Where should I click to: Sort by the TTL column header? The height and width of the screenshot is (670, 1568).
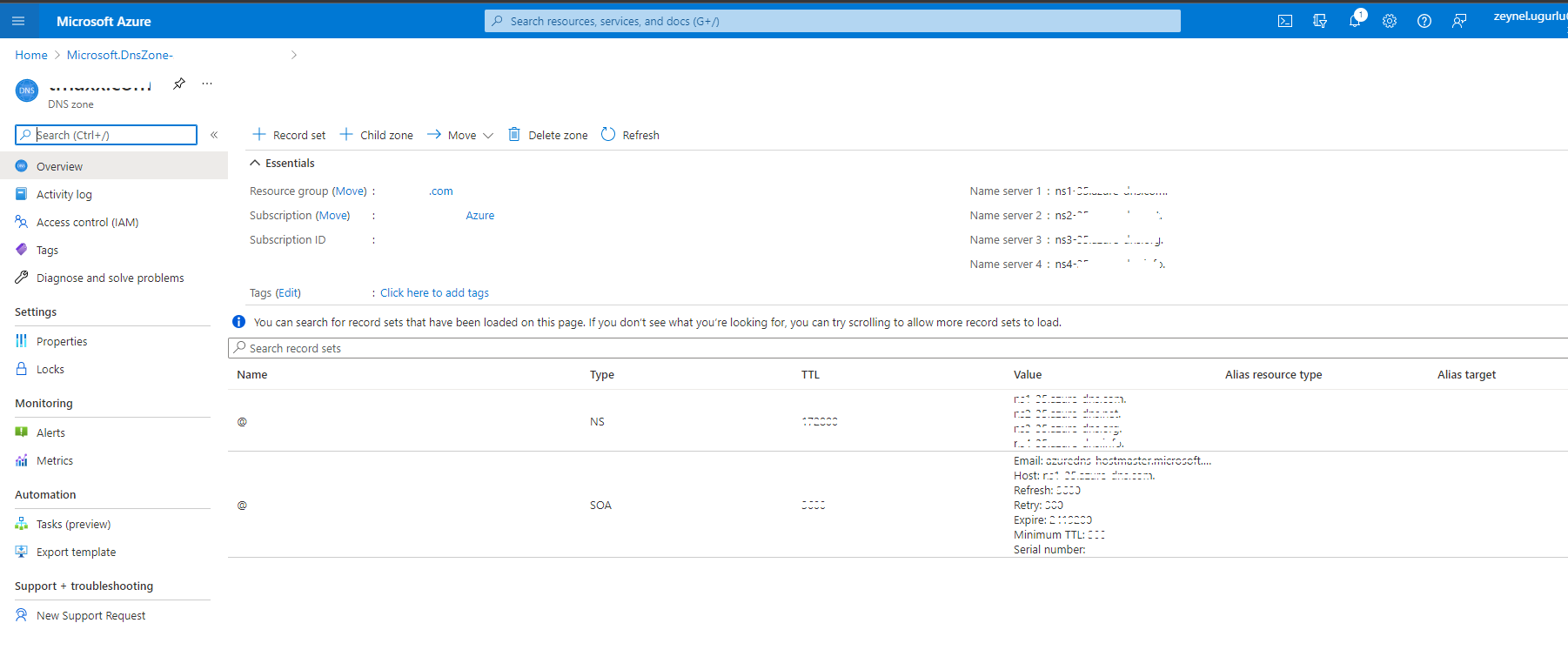(x=810, y=374)
